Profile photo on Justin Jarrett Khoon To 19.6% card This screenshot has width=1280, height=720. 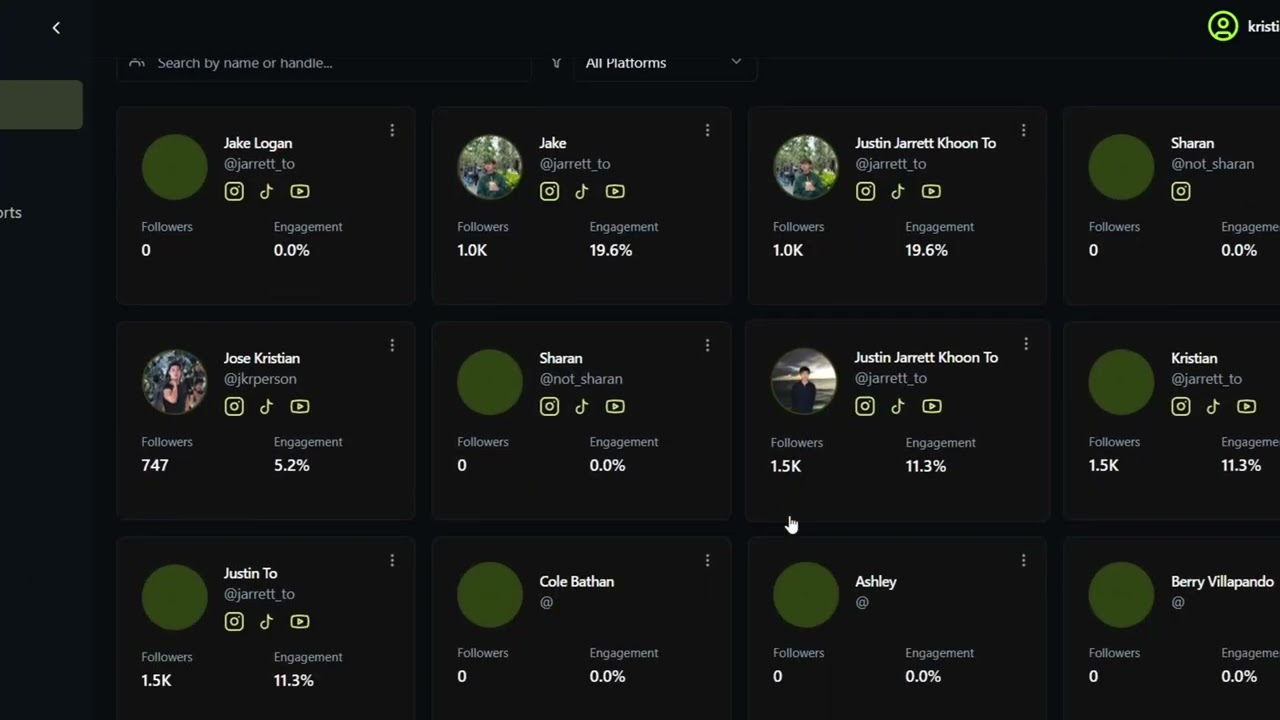(x=805, y=167)
